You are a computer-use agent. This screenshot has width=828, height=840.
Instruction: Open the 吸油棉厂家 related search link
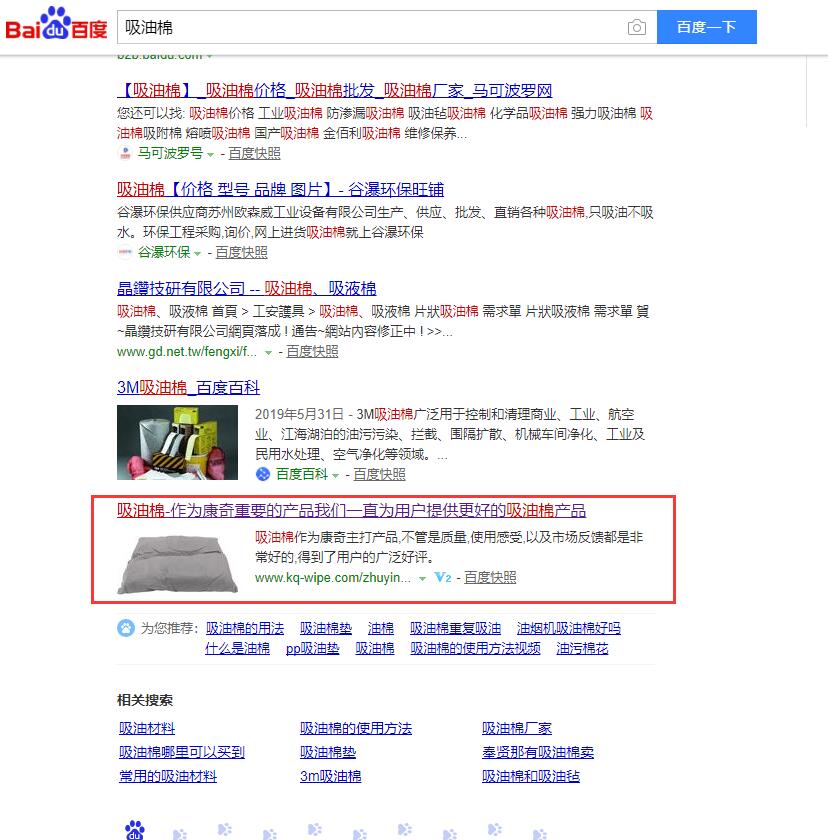coord(516,729)
